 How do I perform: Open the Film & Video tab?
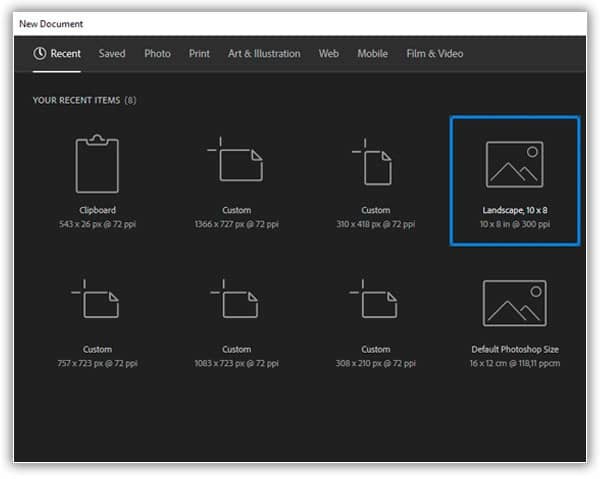point(435,54)
